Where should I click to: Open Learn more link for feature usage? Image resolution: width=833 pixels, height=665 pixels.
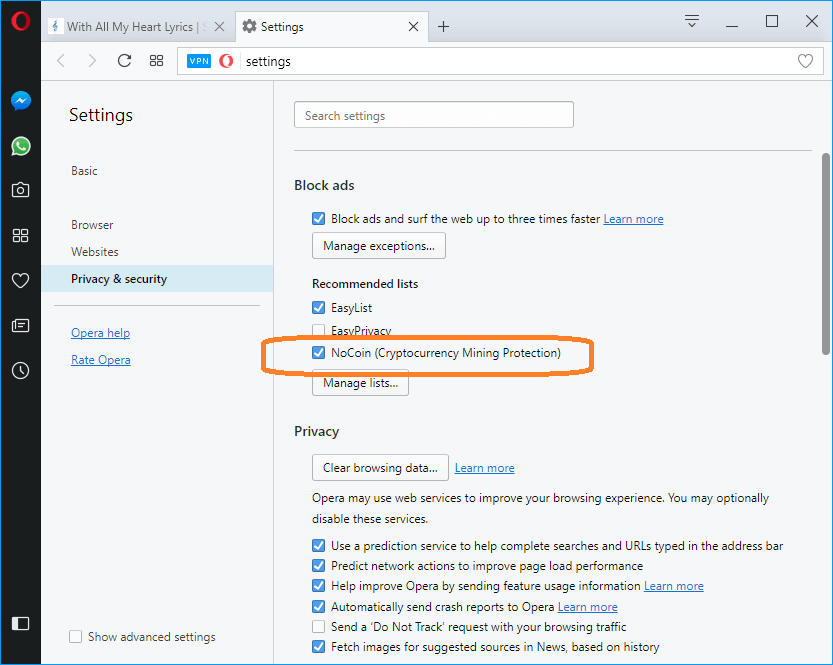(x=674, y=586)
